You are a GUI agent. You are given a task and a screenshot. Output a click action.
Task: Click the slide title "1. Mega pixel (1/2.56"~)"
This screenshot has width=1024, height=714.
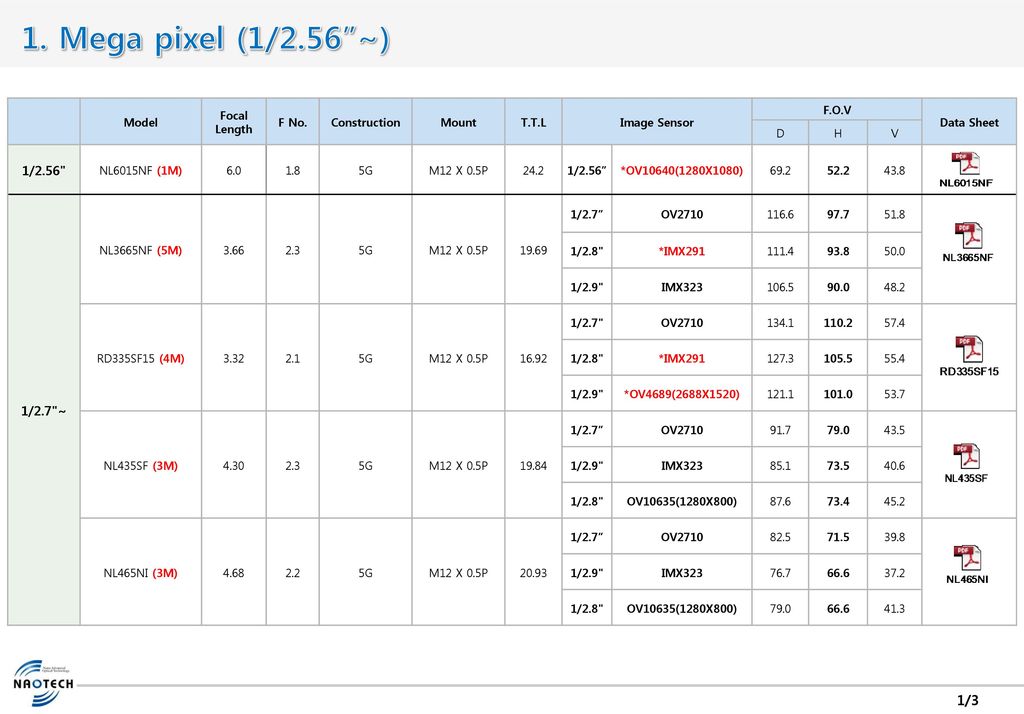click(x=206, y=39)
